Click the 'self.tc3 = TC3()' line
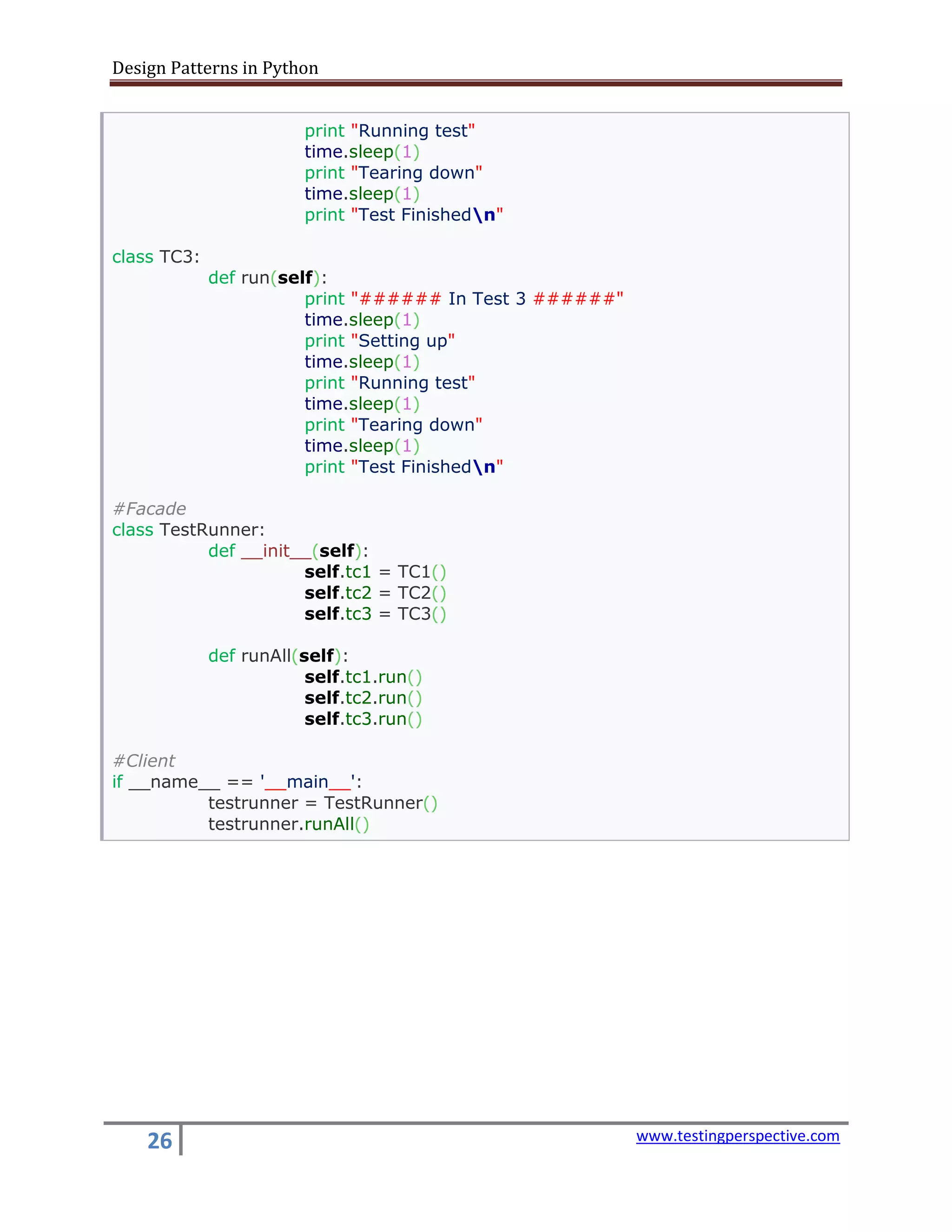The height and width of the screenshot is (1232, 952). pos(376,614)
